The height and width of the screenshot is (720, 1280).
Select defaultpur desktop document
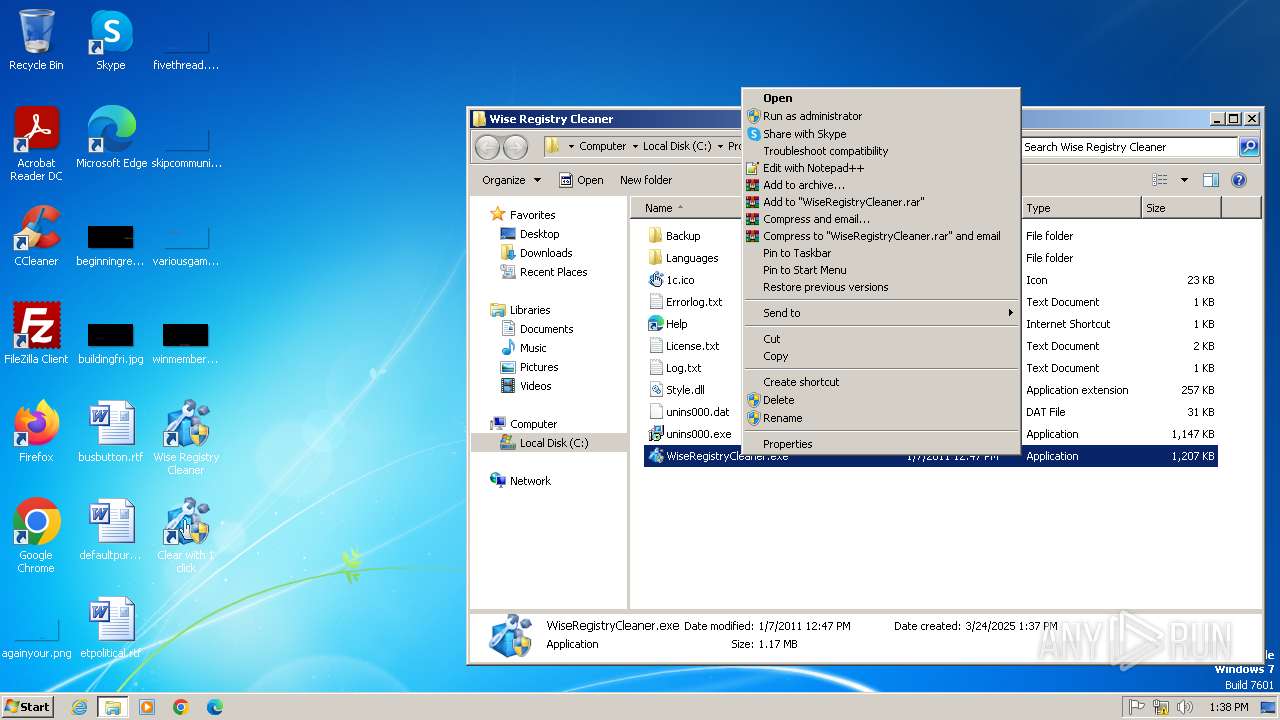tap(111, 530)
